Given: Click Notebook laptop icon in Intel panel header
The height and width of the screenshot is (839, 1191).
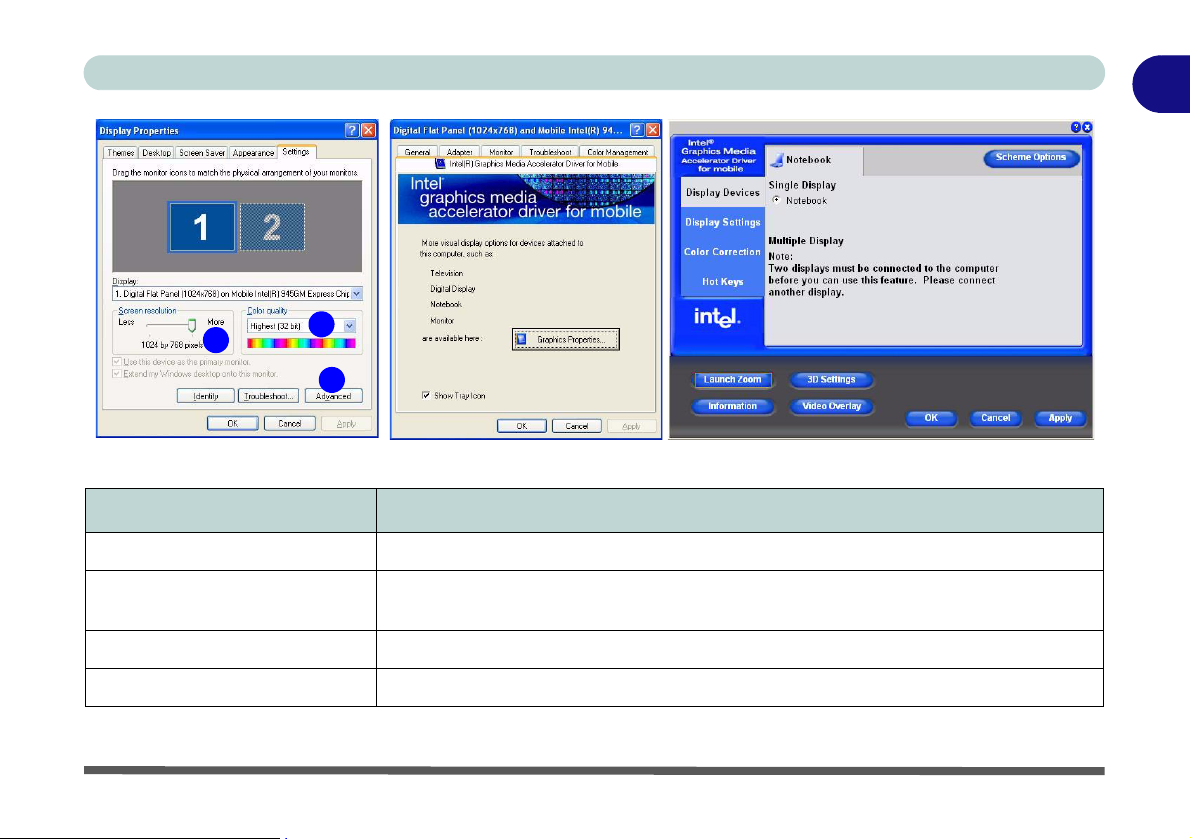Looking at the screenshot, I should [776, 159].
